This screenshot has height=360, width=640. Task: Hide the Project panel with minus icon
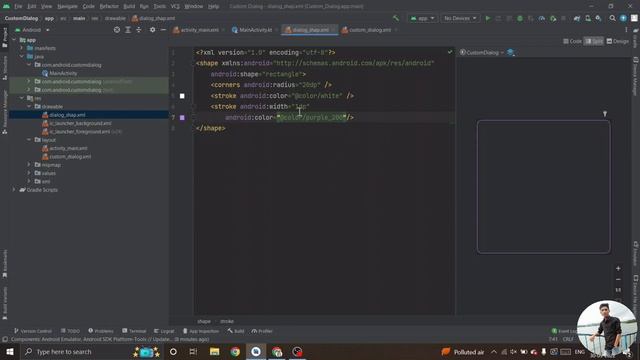coord(163,30)
